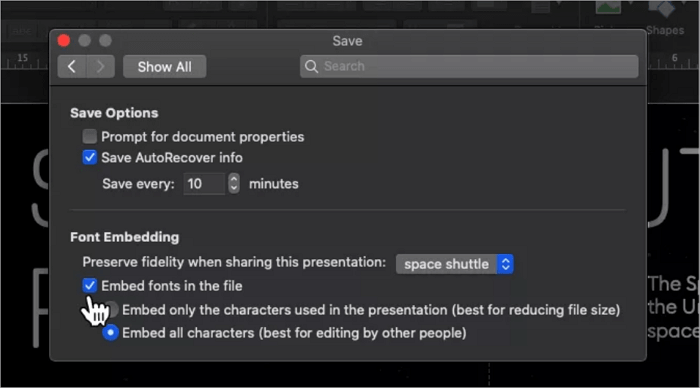Click the Picture icon in background ribbon

click(x=608, y=9)
